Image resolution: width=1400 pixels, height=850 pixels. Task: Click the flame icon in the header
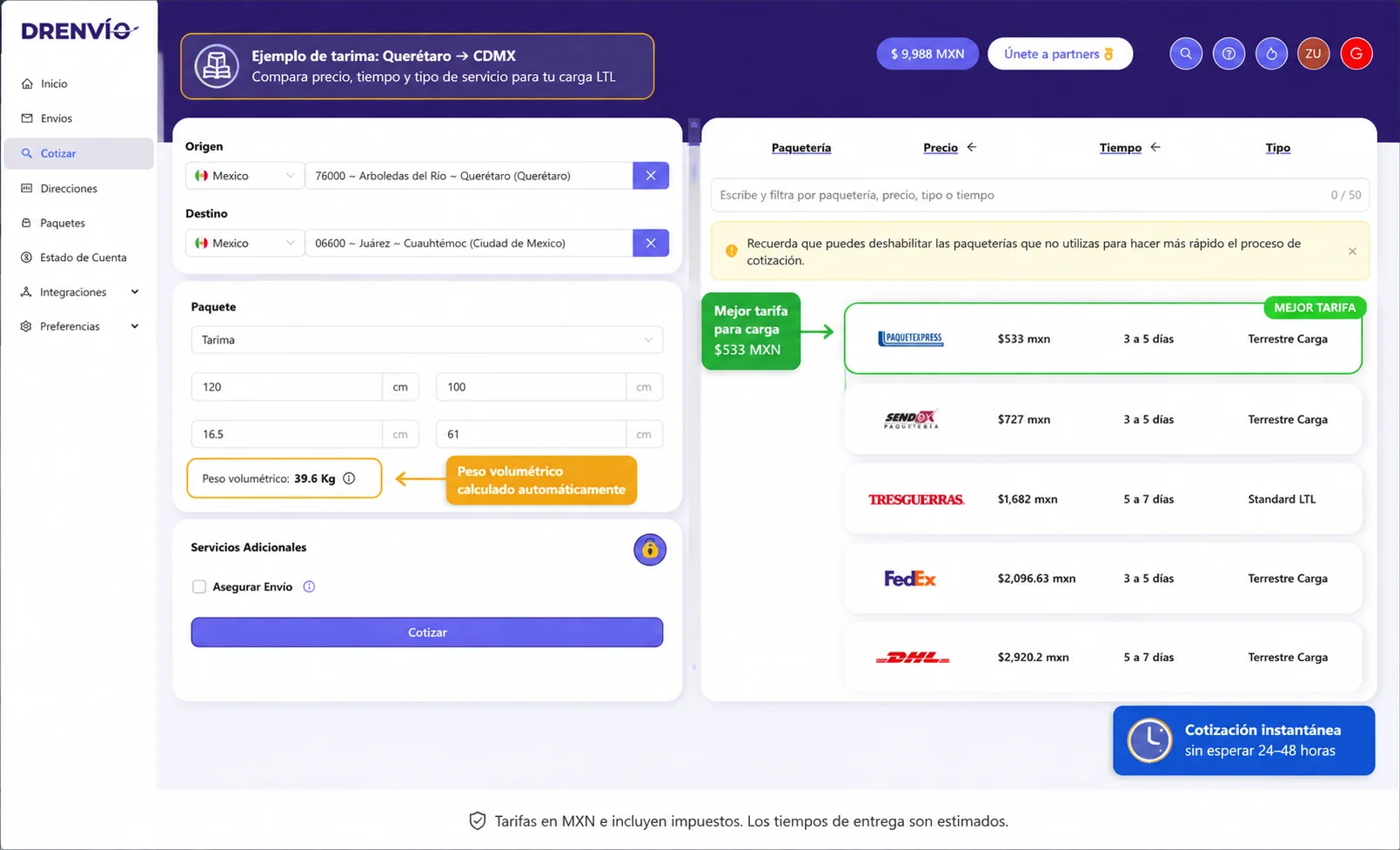click(1271, 54)
